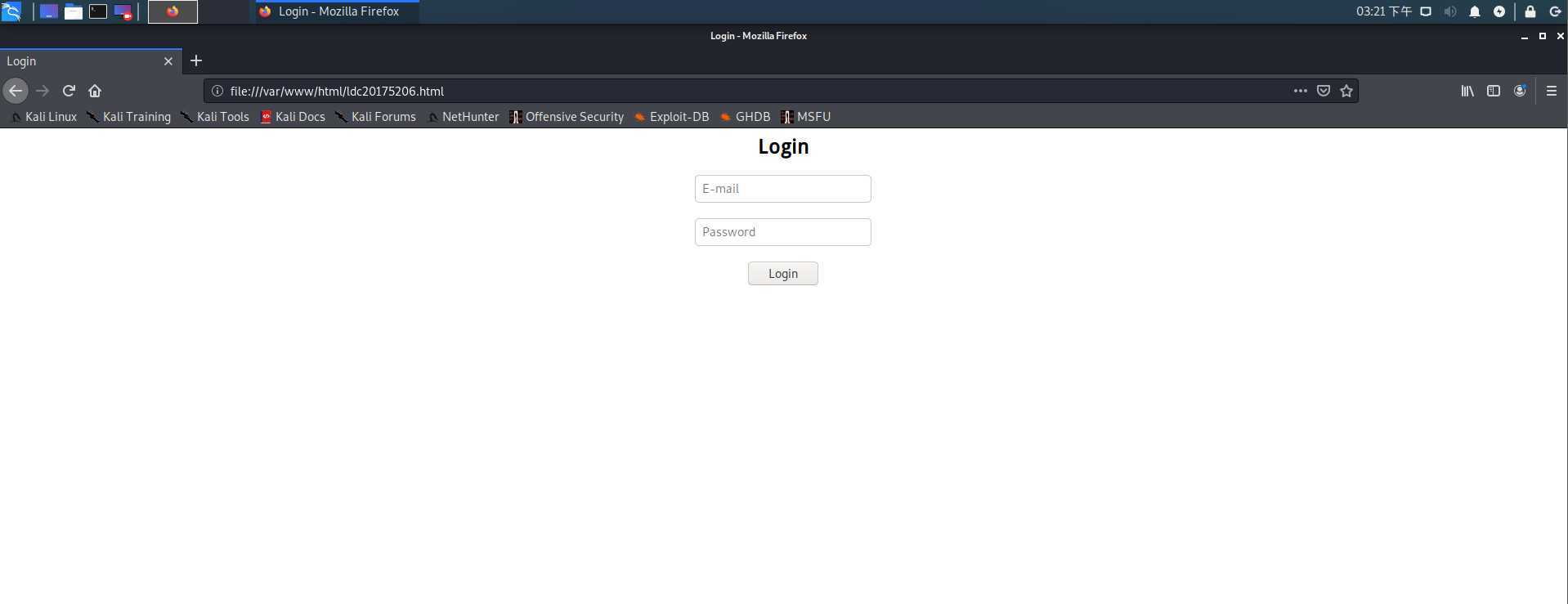1568x604 pixels.
Task: Open the Offensive Security bookmark
Action: pos(567,117)
